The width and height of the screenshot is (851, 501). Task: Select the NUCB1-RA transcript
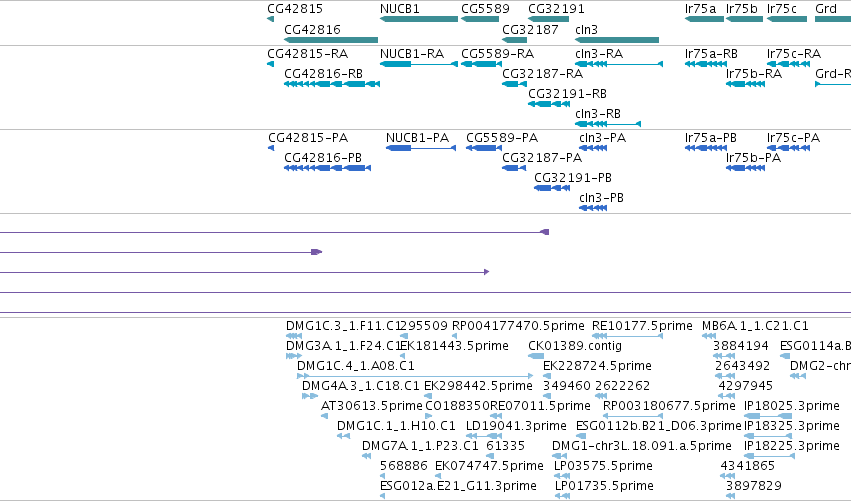(x=418, y=64)
